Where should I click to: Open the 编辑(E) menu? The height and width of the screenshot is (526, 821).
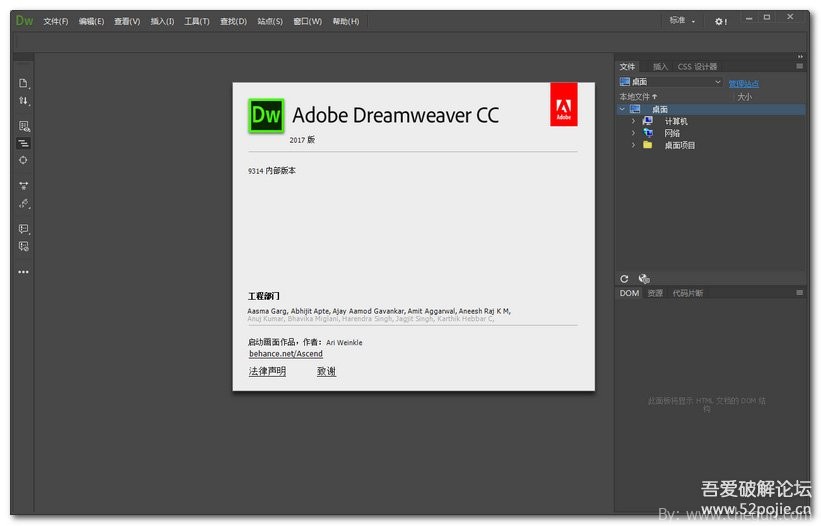91,21
